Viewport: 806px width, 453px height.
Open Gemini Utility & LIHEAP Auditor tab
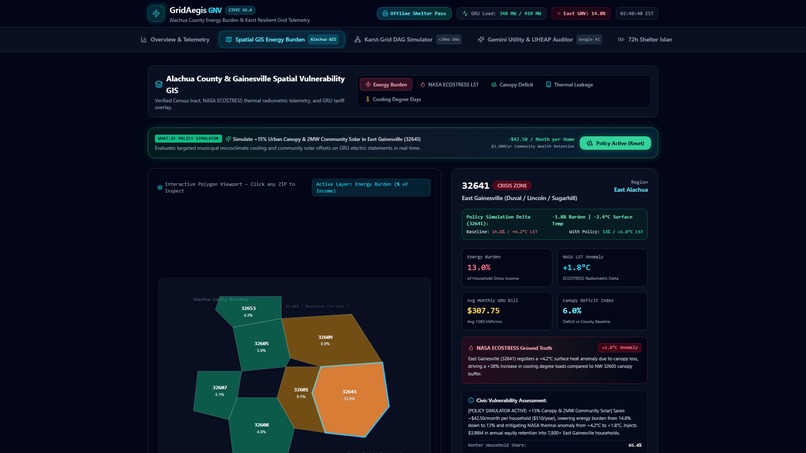tap(539, 40)
